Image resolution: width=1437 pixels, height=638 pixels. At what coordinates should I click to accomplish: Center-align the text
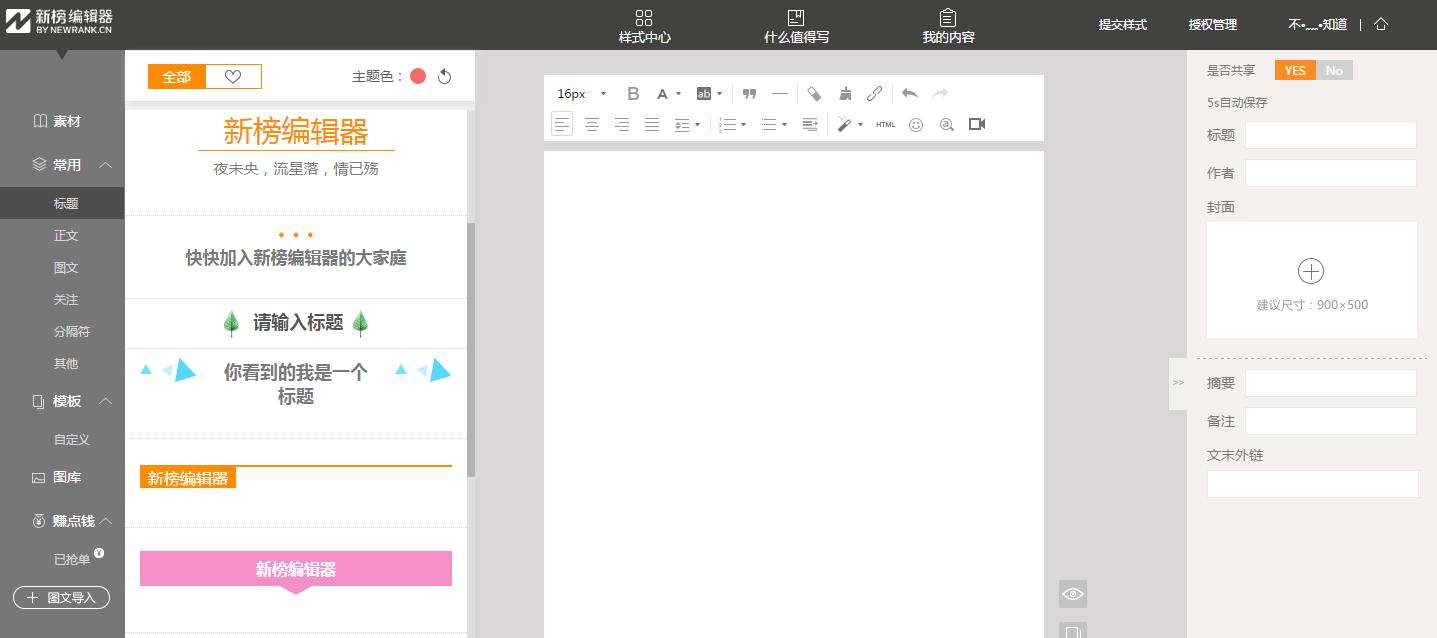point(592,125)
